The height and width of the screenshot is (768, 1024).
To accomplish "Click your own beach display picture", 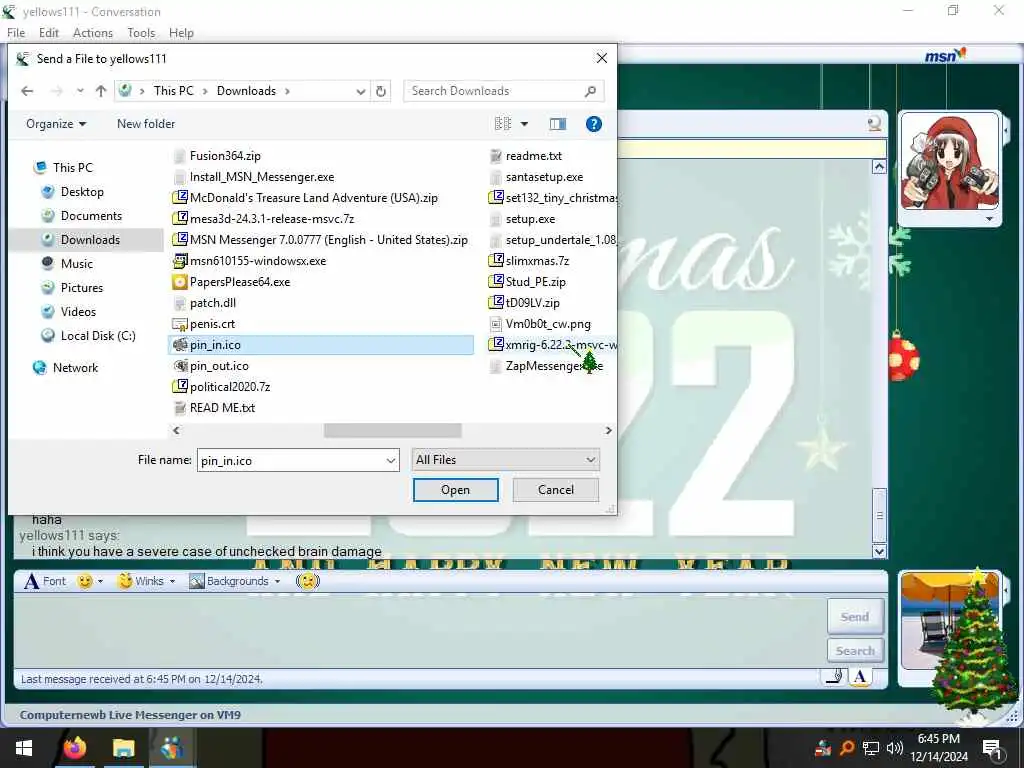I will click(950, 620).
